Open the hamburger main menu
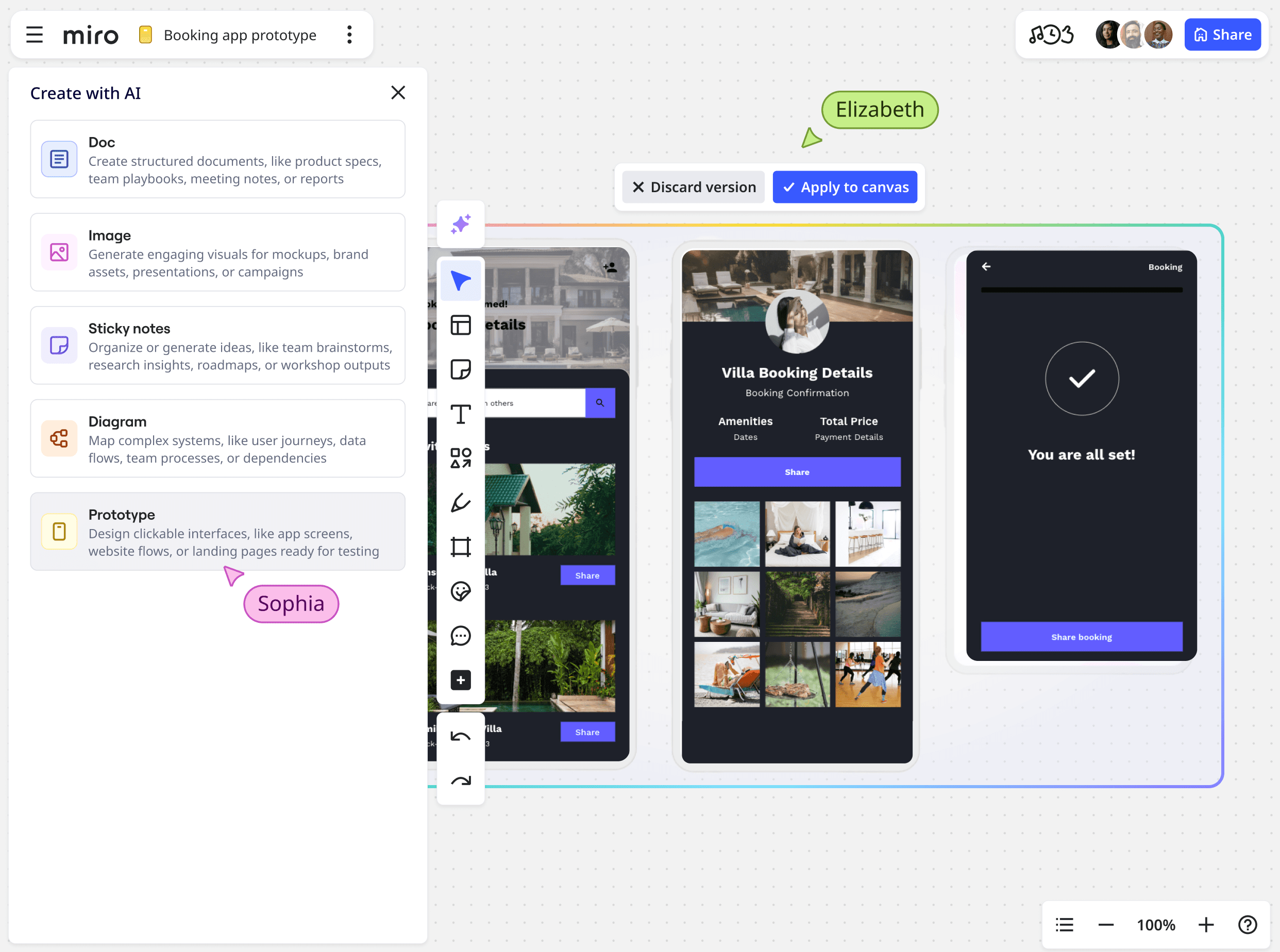This screenshot has width=1280, height=952. pos(35,35)
